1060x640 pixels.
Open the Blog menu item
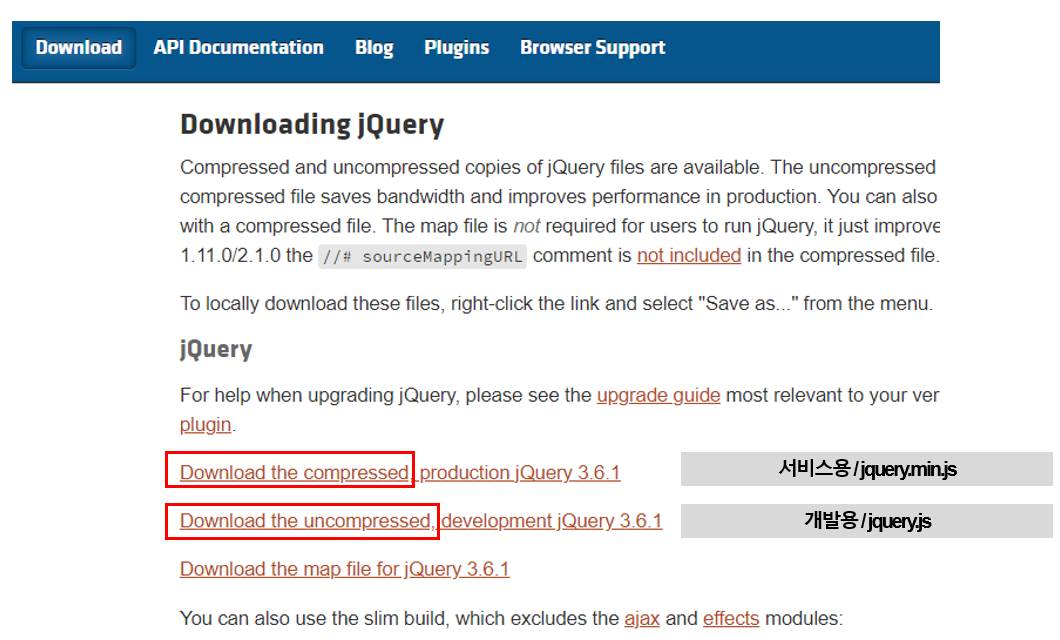coord(374,48)
